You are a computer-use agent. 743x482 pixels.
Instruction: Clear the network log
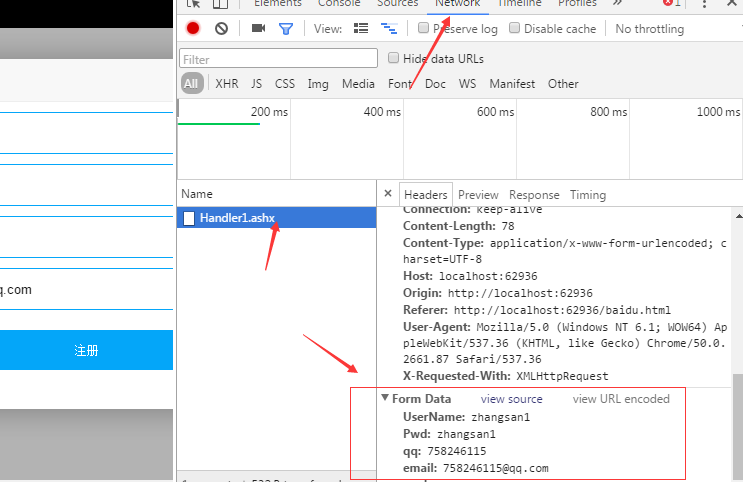pos(221,29)
